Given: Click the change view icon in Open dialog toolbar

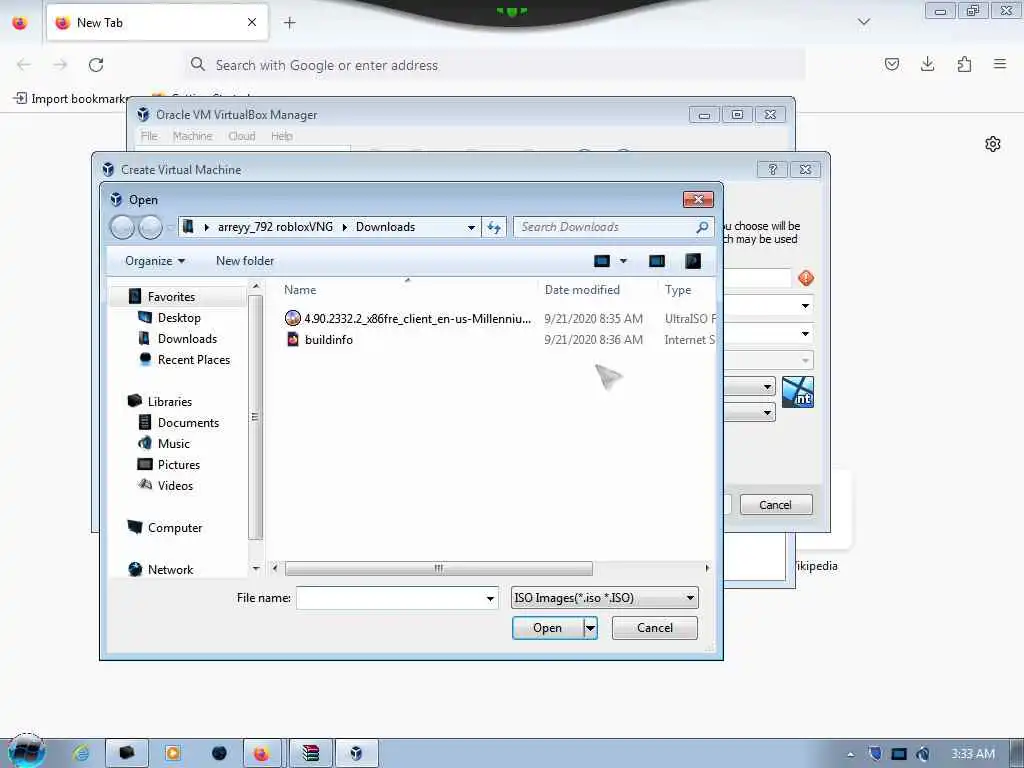Looking at the screenshot, I should coord(601,261).
